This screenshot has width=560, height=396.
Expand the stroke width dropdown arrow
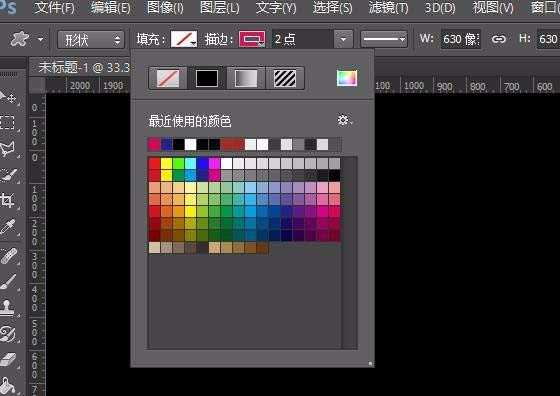click(343, 39)
